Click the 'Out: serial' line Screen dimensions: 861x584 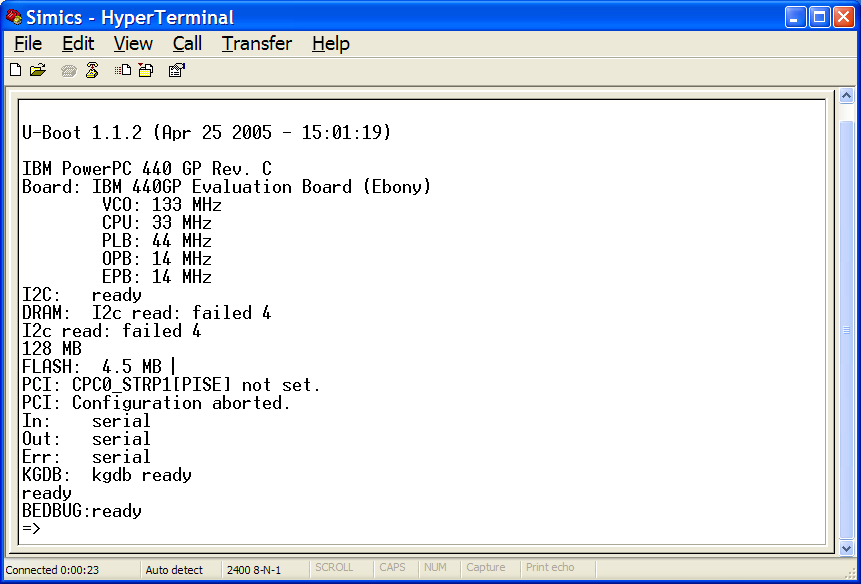86,439
